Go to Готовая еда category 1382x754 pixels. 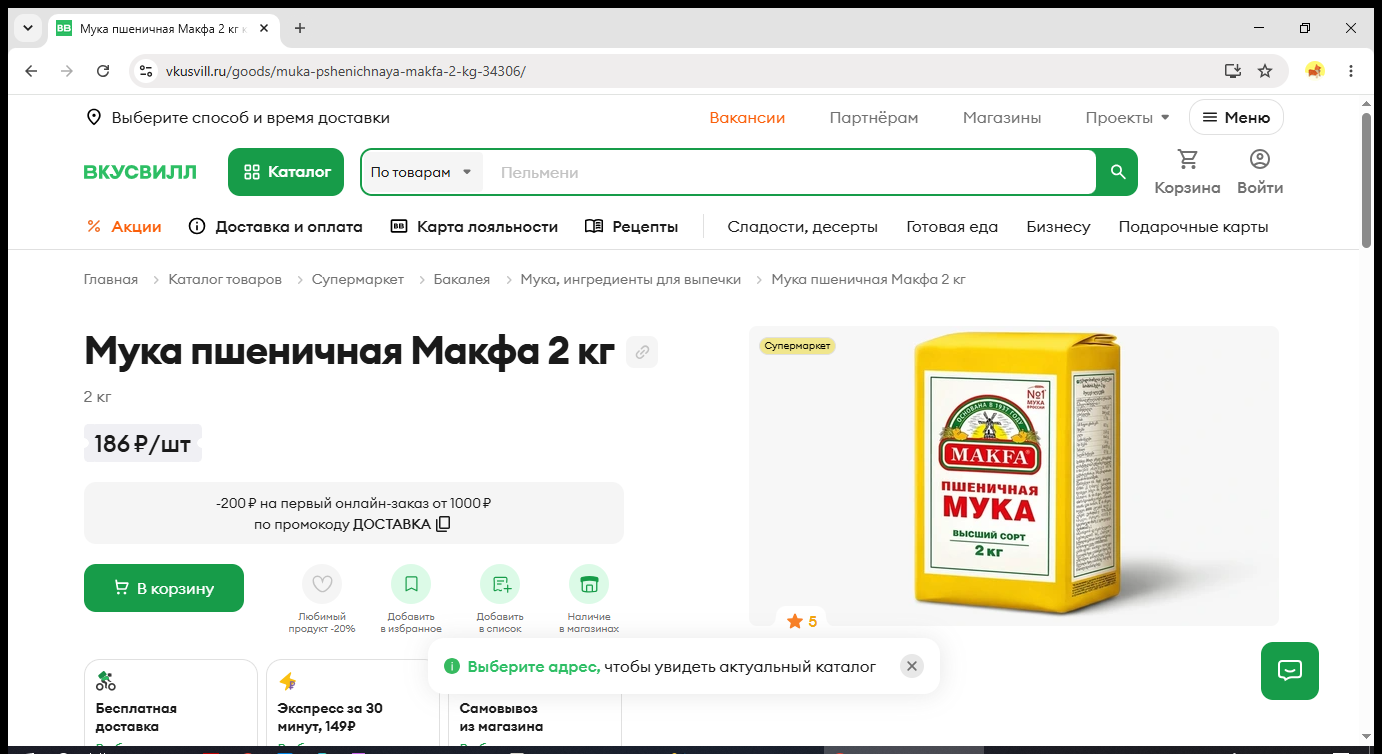(x=952, y=227)
